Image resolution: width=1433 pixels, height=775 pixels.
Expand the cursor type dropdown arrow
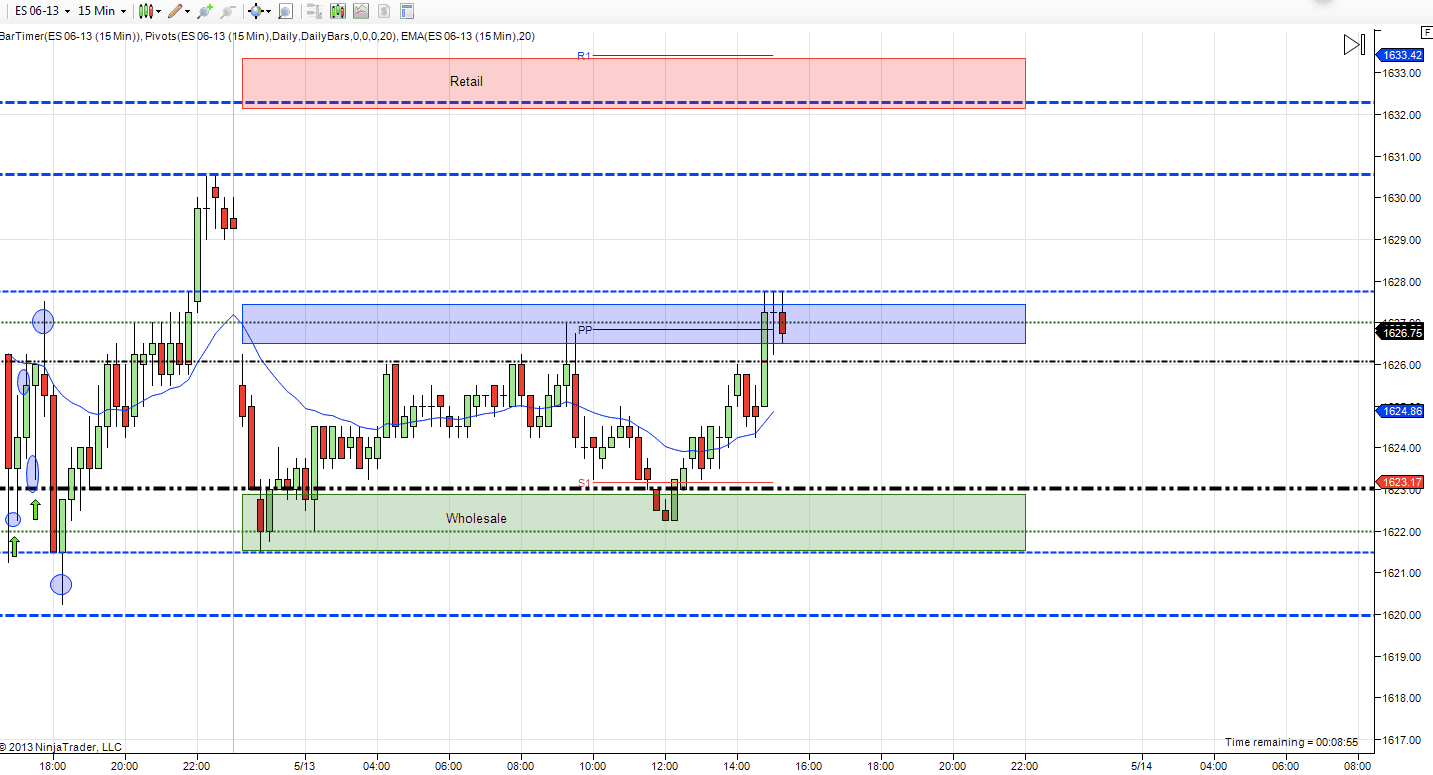pyautogui.click(x=268, y=11)
